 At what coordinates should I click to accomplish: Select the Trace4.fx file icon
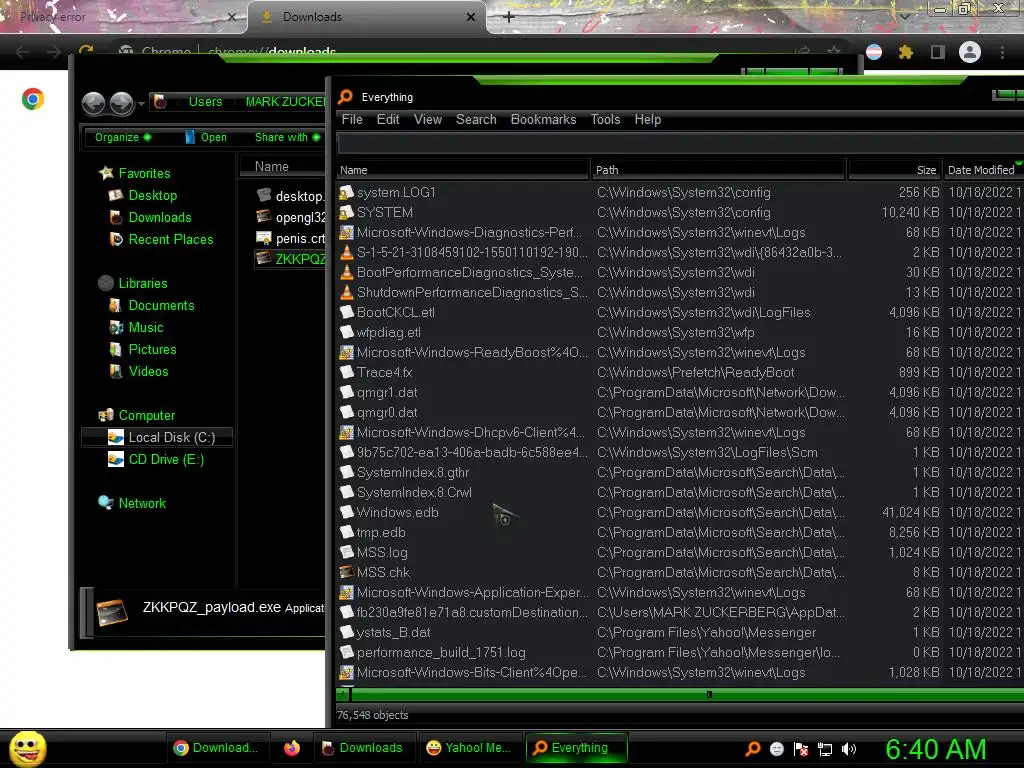click(346, 372)
